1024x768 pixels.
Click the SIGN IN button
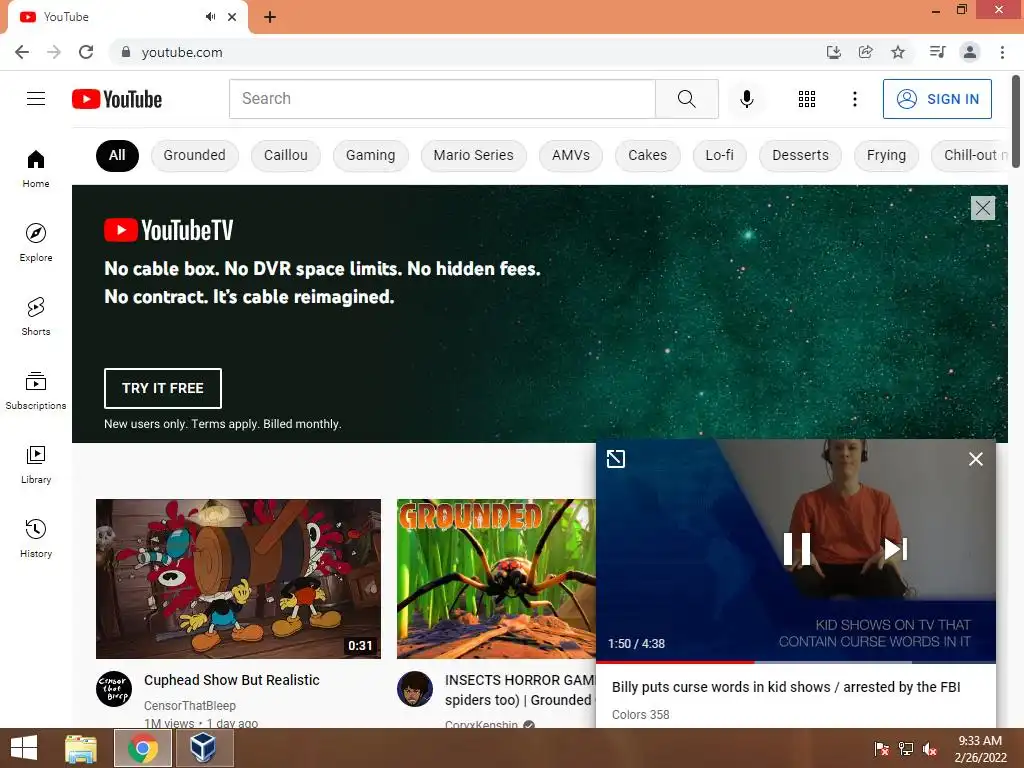tap(937, 99)
